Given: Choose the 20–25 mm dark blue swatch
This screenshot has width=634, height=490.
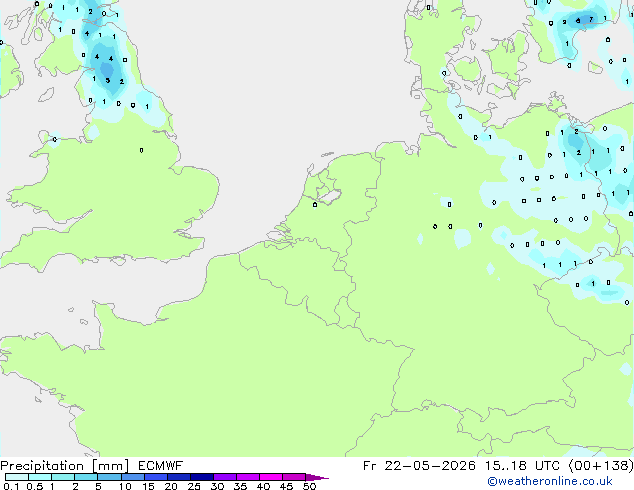Looking at the screenshot, I should click(178, 477).
